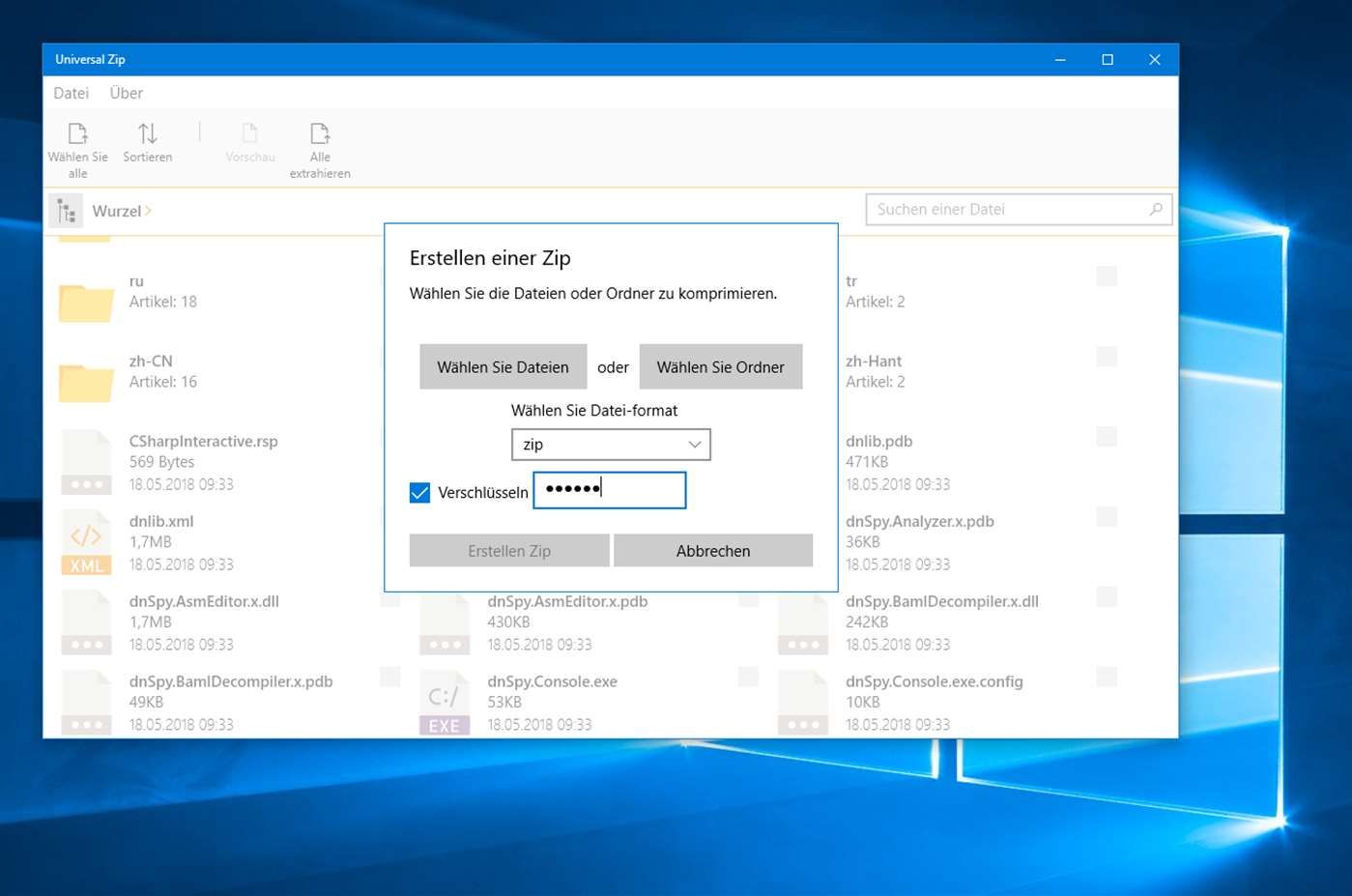
Task: Click the dnSpy.BamlDecompiler.x.dll file icon
Action: coord(803,622)
